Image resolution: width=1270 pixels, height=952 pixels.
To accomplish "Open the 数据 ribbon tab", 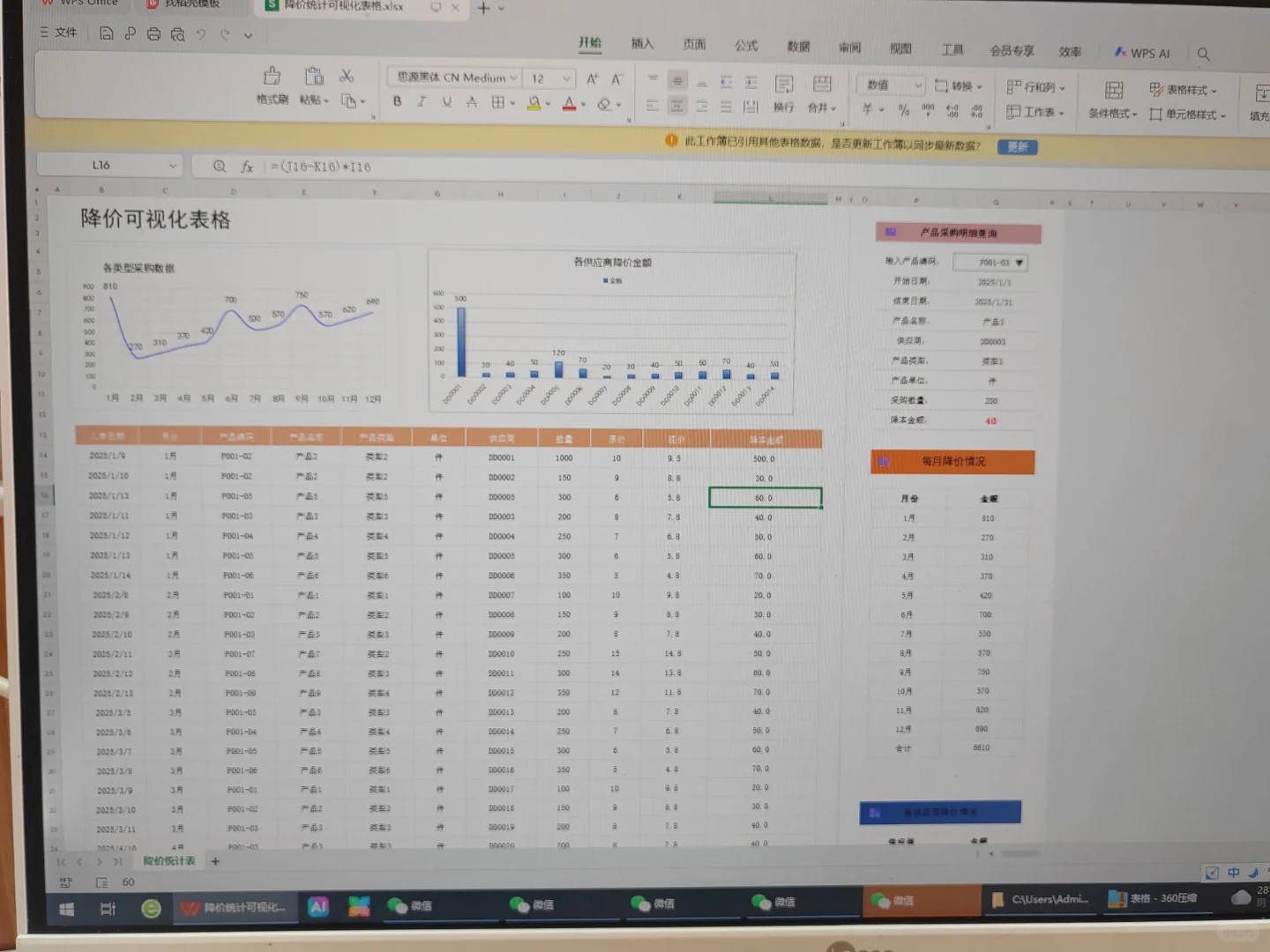I will click(x=797, y=46).
